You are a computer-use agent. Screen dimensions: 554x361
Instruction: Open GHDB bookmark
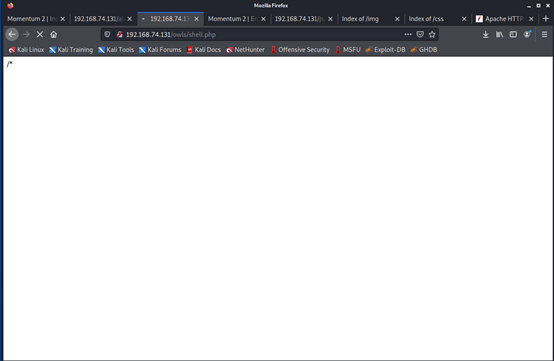click(x=424, y=50)
